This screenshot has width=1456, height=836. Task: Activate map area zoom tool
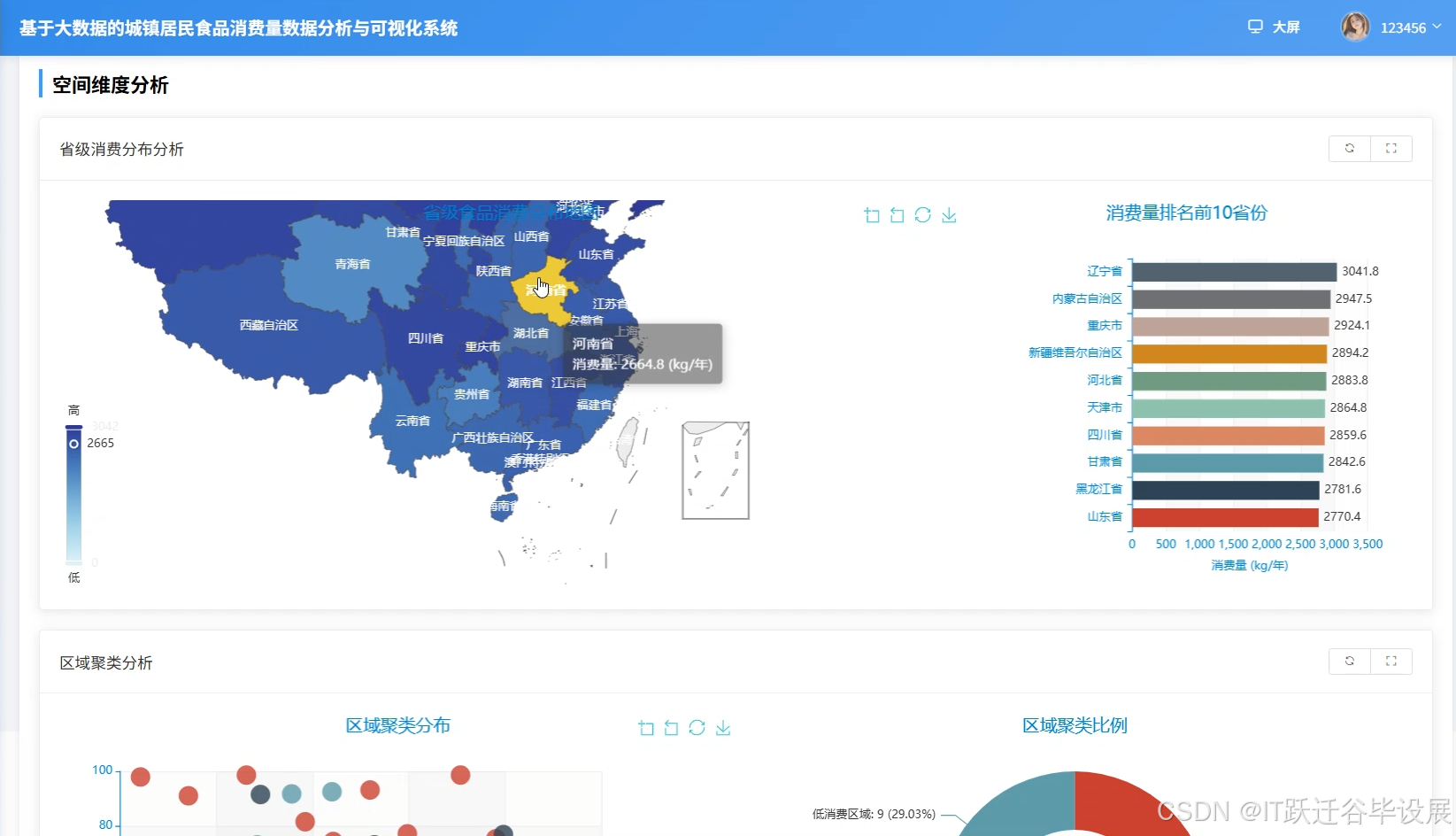(872, 215)
